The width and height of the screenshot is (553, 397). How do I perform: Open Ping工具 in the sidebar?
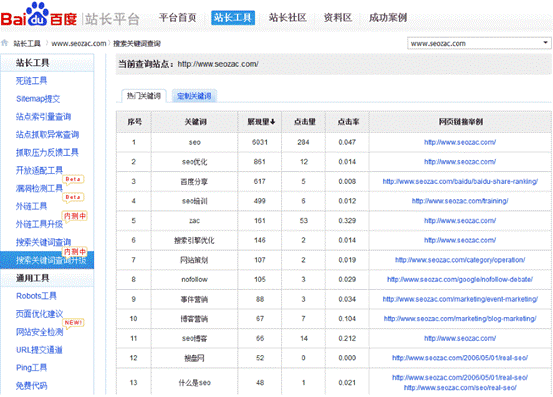coord(31,368)
